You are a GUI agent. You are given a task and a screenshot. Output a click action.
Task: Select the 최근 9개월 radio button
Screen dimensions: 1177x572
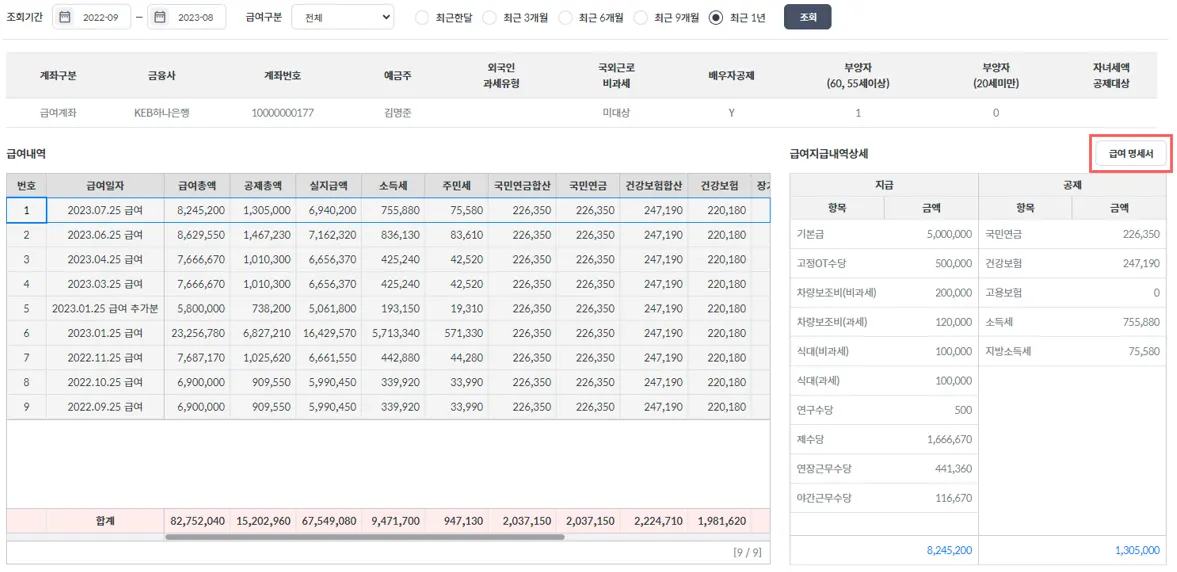point(641,17)
